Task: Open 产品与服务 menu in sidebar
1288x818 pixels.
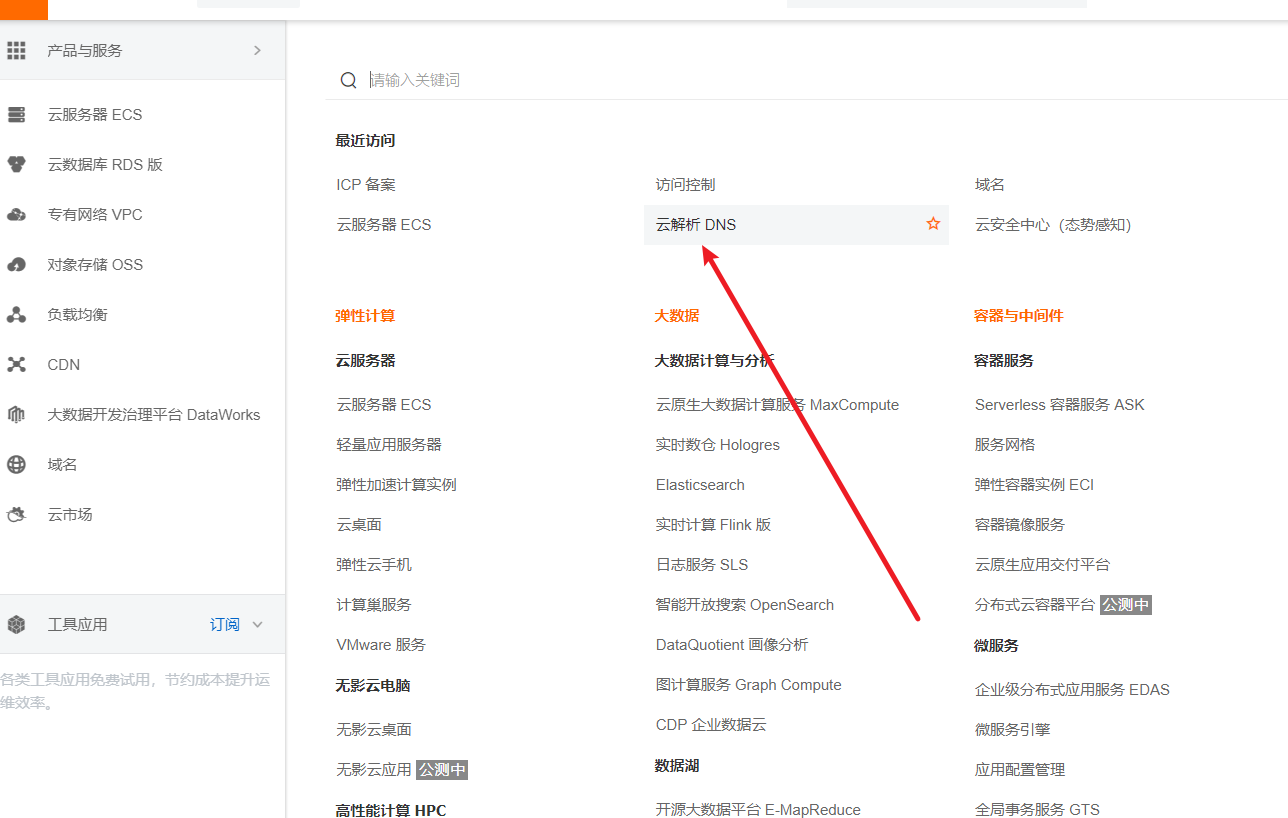Action: point(142,50)
